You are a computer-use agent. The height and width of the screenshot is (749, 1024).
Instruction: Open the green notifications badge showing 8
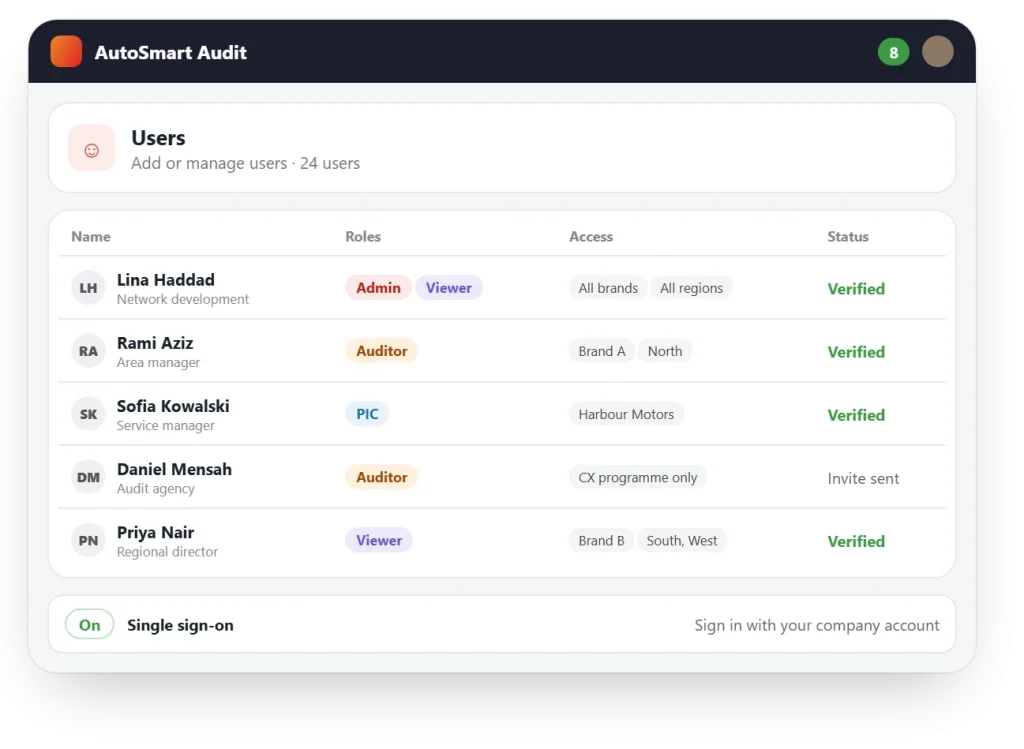click(x=893, y=52)
